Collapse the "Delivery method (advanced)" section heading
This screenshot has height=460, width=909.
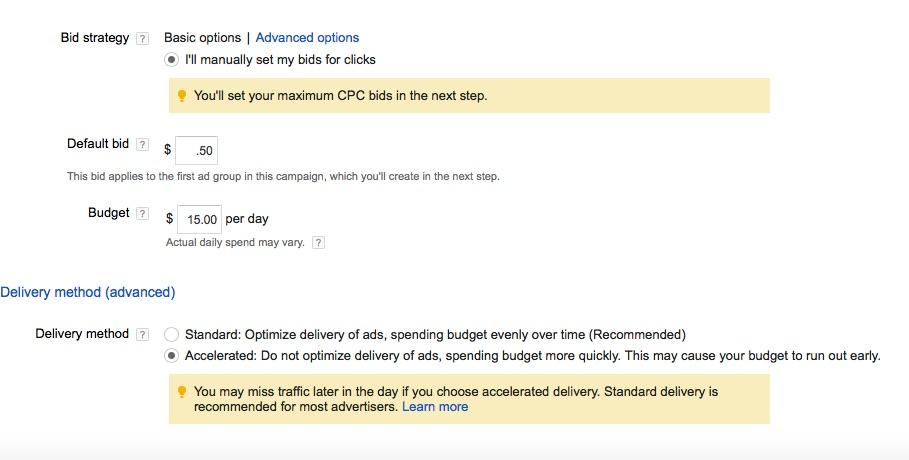[88, 292]
